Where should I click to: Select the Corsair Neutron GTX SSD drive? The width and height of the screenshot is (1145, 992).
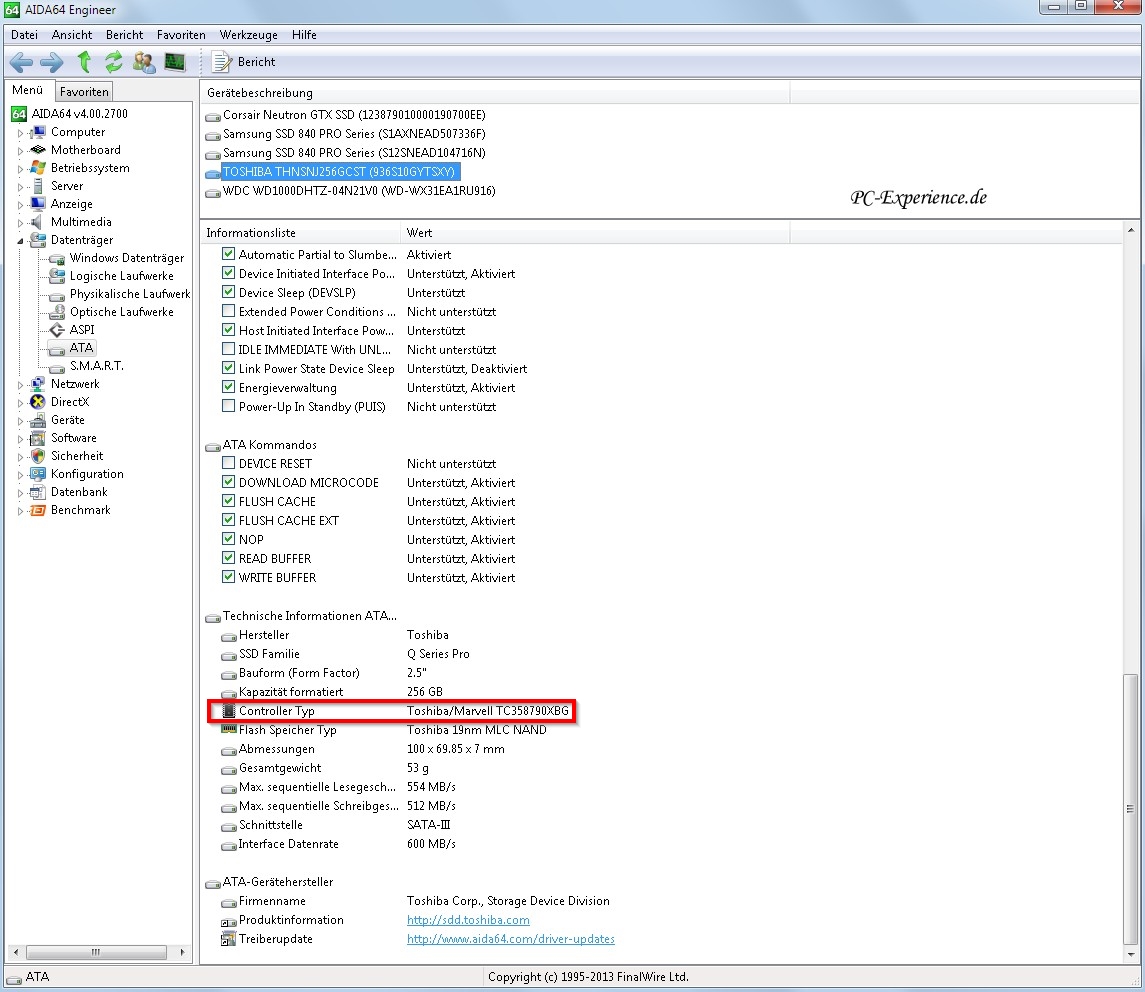point(353,115)
